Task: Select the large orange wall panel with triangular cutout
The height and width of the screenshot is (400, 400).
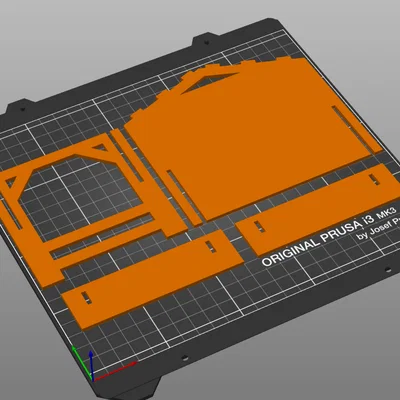Action: point(253,140)
